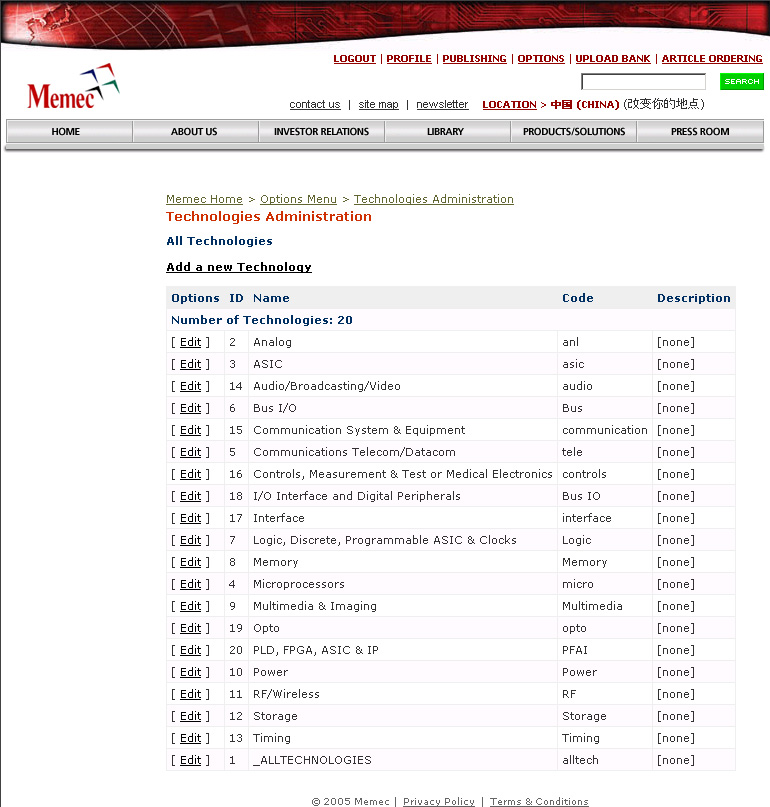
Task: Open the LIBRARY menu
Action: click(447, 131)
